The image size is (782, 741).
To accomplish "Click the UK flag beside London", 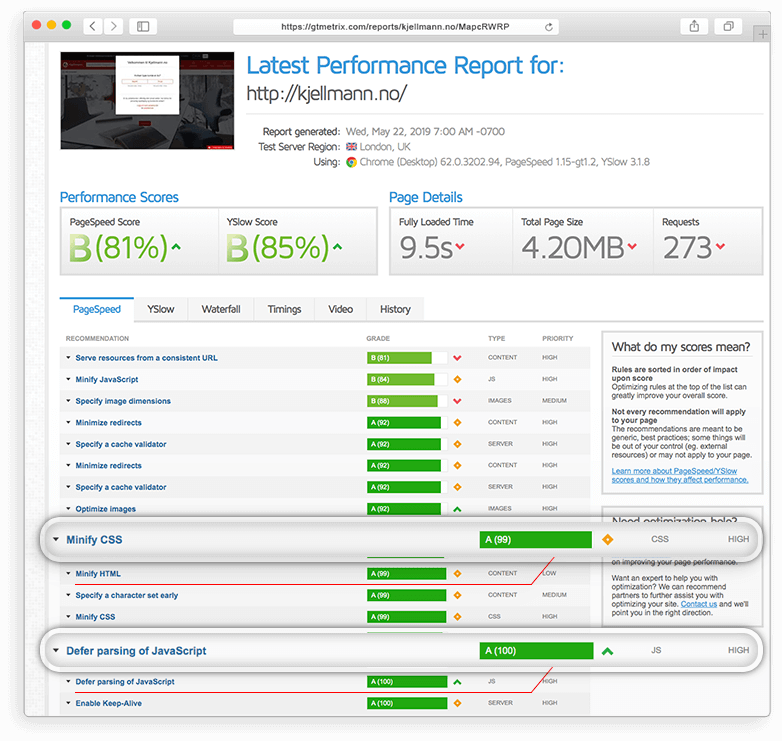I will pos(352,147).
